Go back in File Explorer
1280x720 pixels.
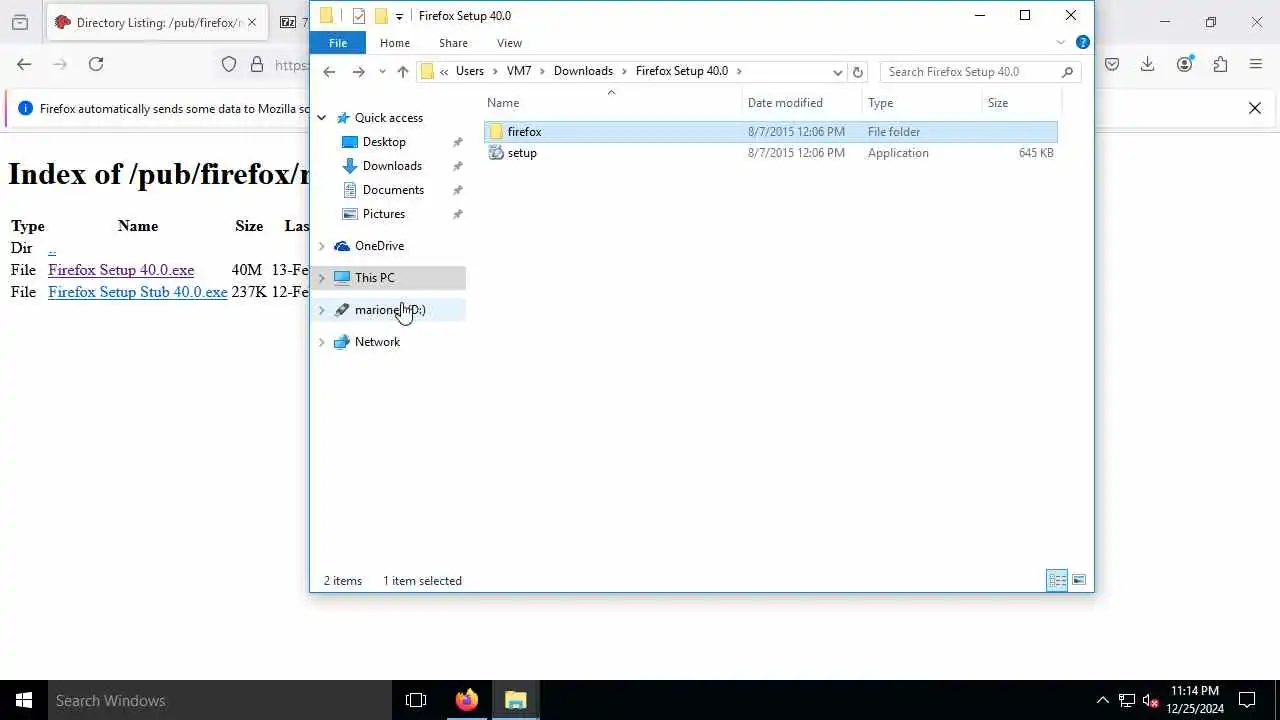(329, 72)
